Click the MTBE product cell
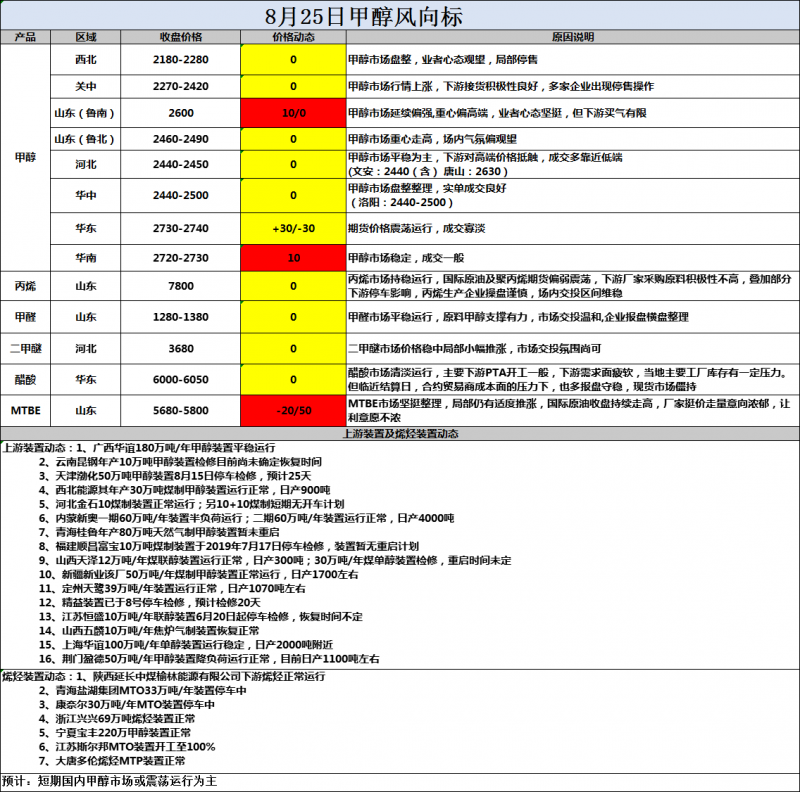 pyautogui.click(x=26, y=410)
